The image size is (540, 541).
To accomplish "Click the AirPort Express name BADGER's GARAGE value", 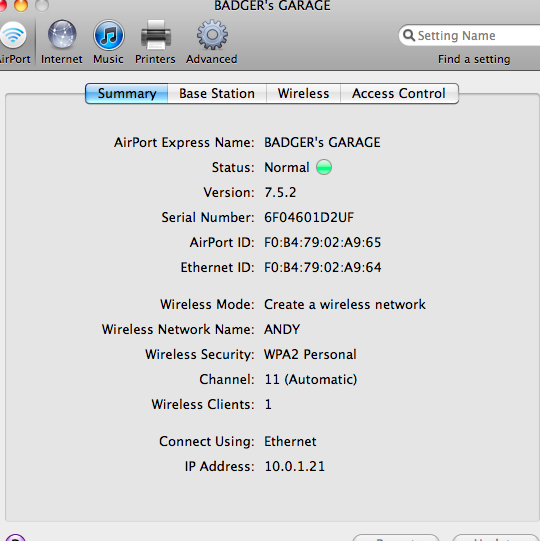I will point(322,142).
